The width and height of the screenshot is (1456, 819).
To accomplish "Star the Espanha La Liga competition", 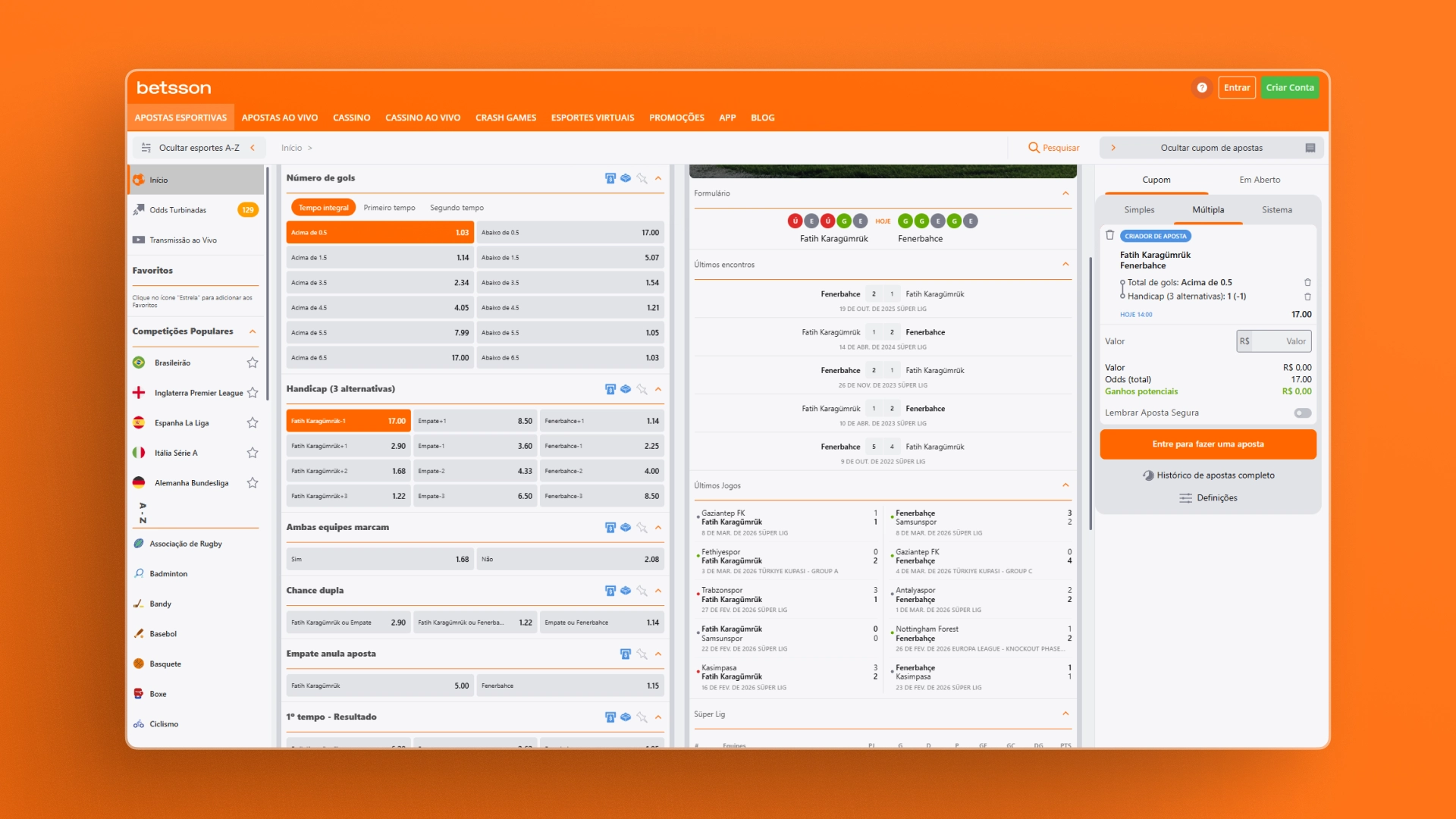I will 253,423.
